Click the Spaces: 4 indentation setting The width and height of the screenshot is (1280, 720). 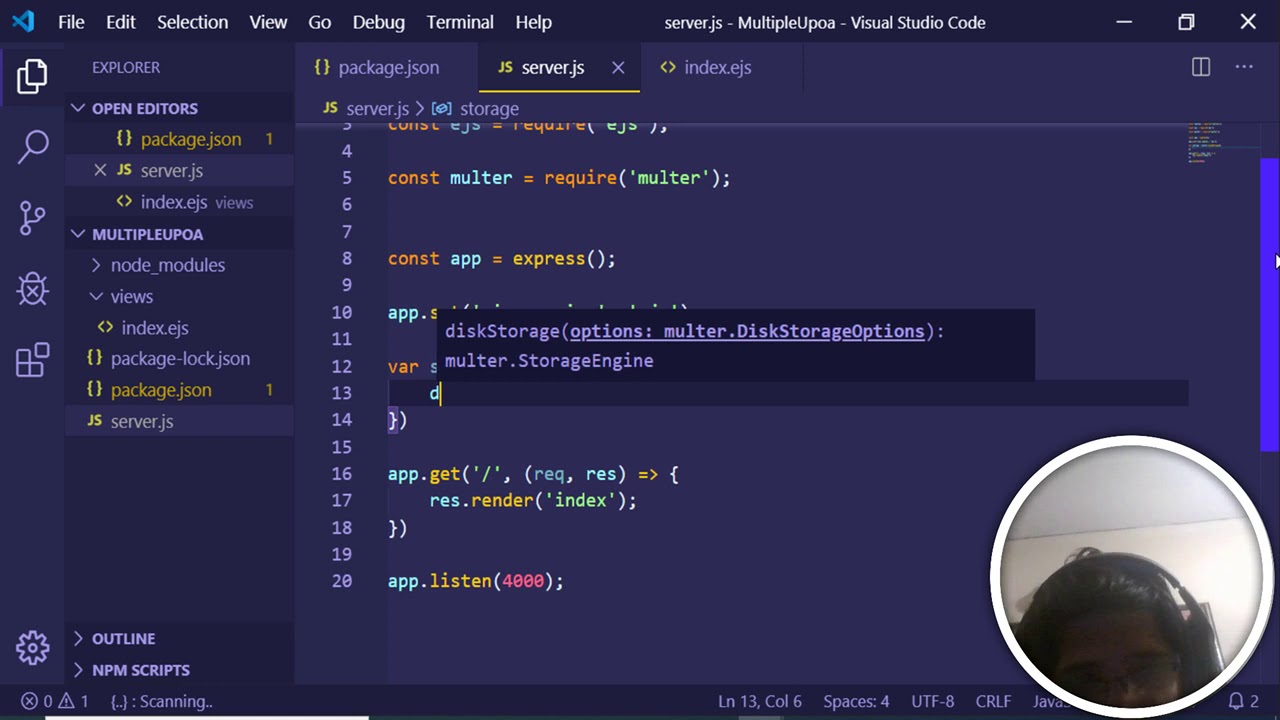pos(856,701)
